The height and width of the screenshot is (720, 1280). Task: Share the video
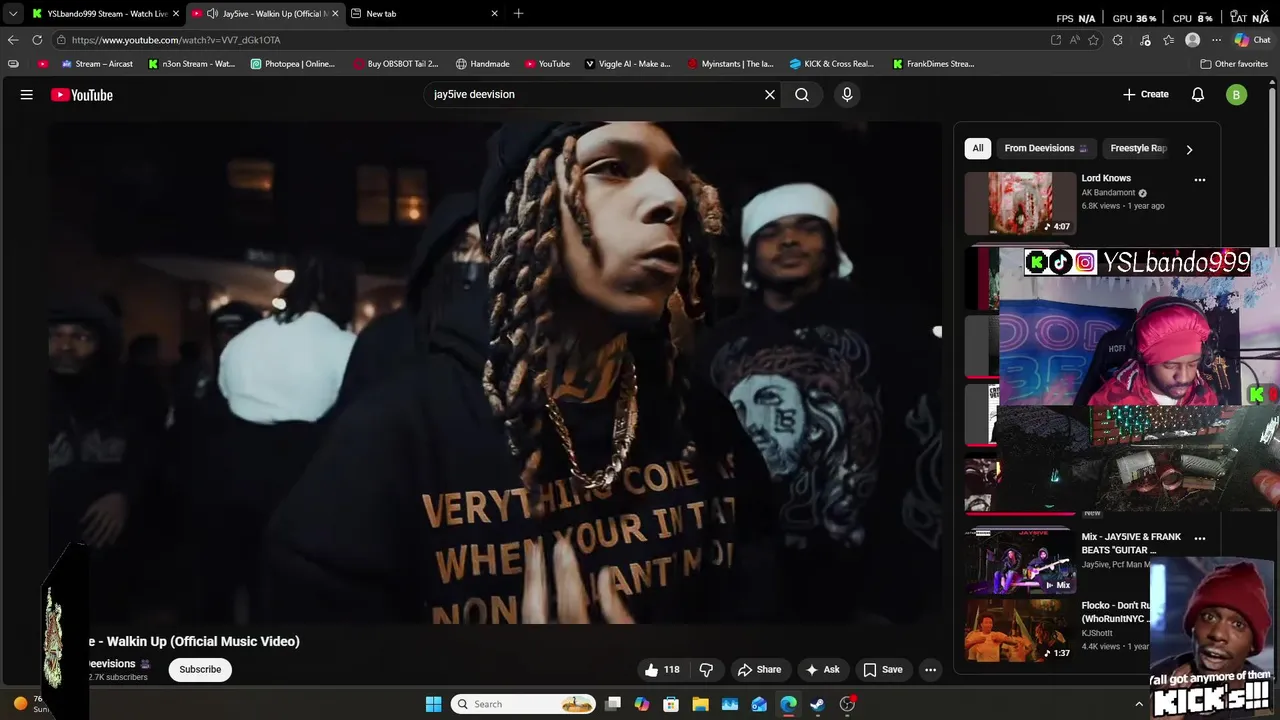759,670
